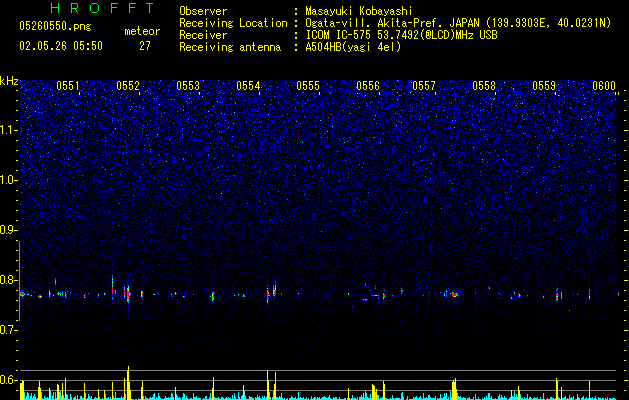629x400 pixels.
Task: Click the 0559 time marker
Action: [544, 86]
